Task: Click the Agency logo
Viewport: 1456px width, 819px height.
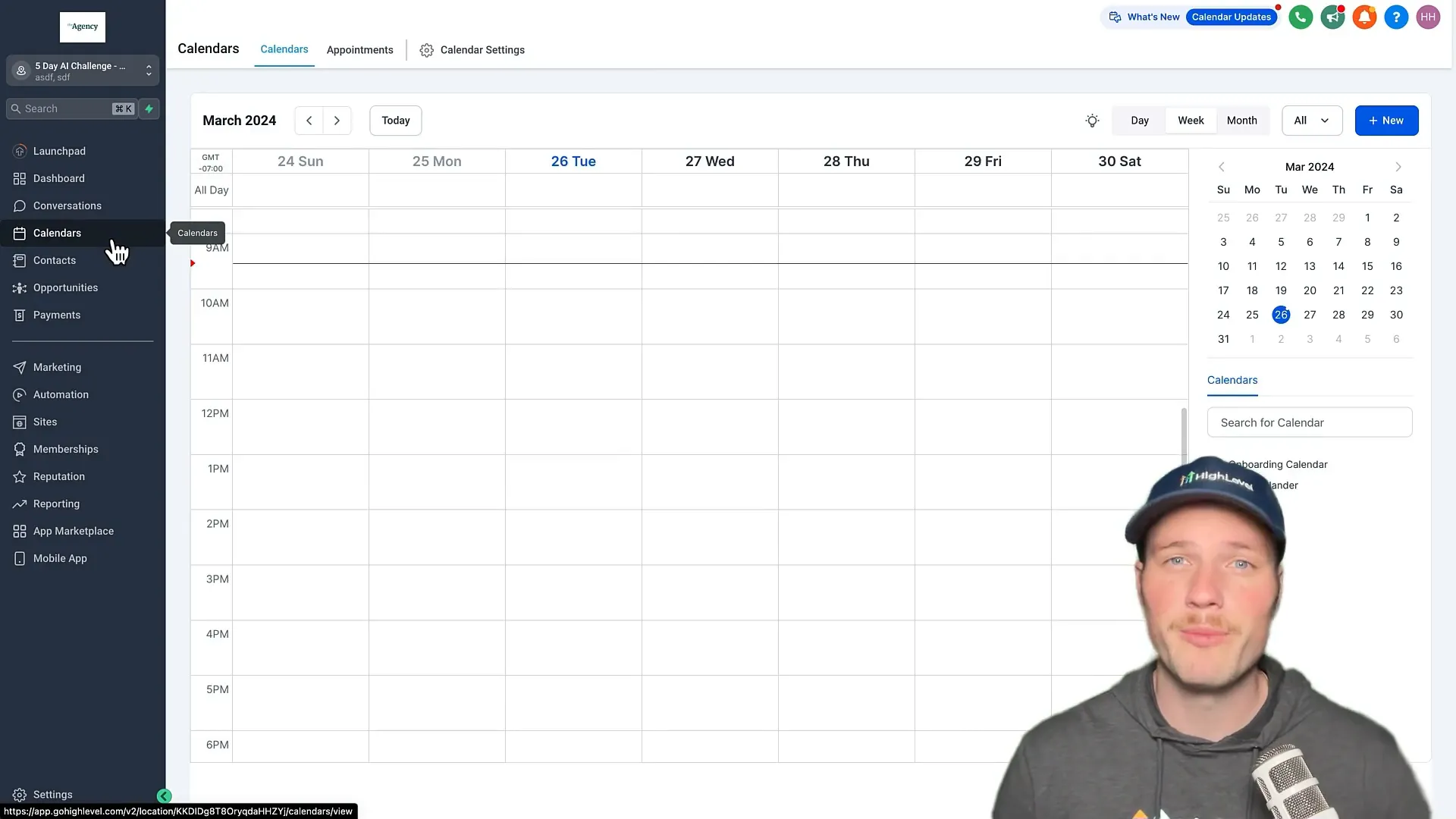Action: (x=83, y=27)
